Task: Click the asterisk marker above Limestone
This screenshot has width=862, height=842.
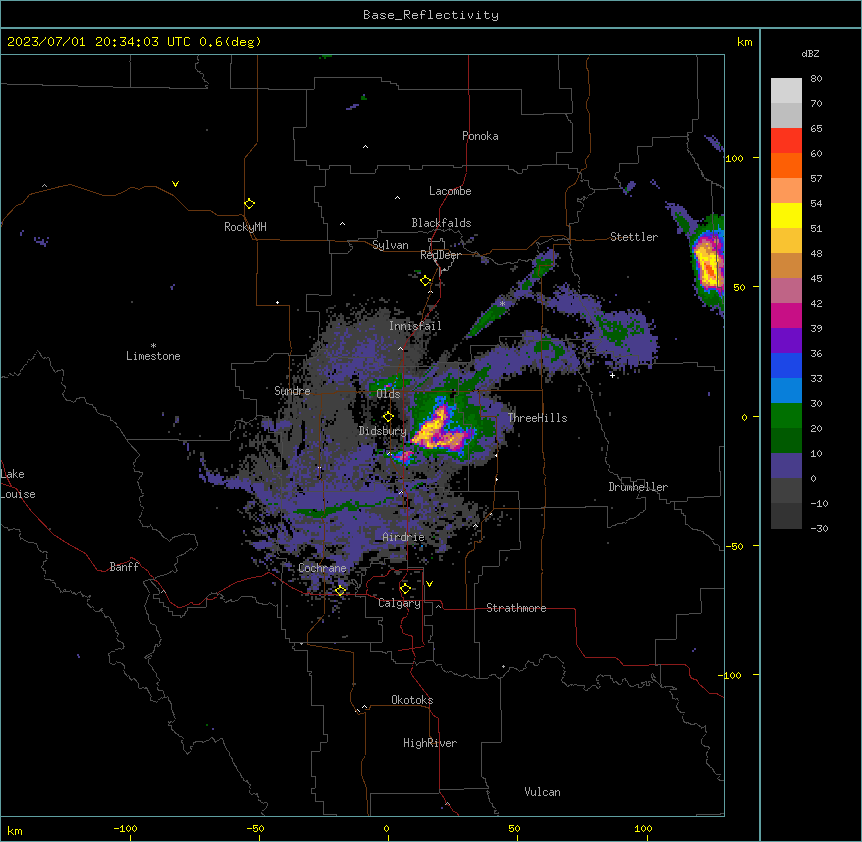Action: pyautogui.click(x=153, y=346)
